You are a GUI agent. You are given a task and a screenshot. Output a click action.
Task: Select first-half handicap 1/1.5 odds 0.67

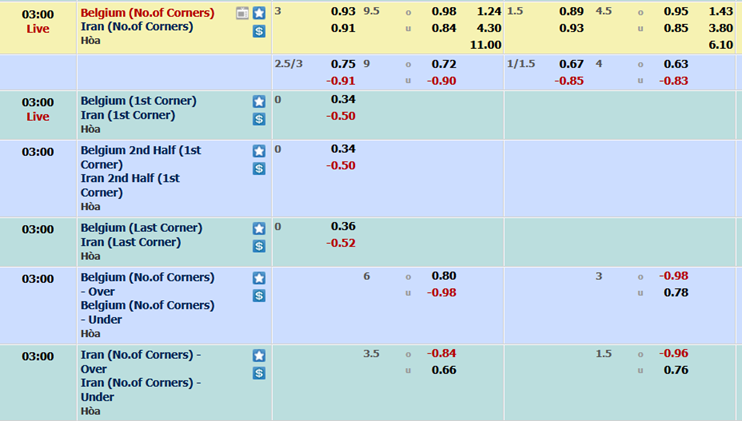(571, 64)
